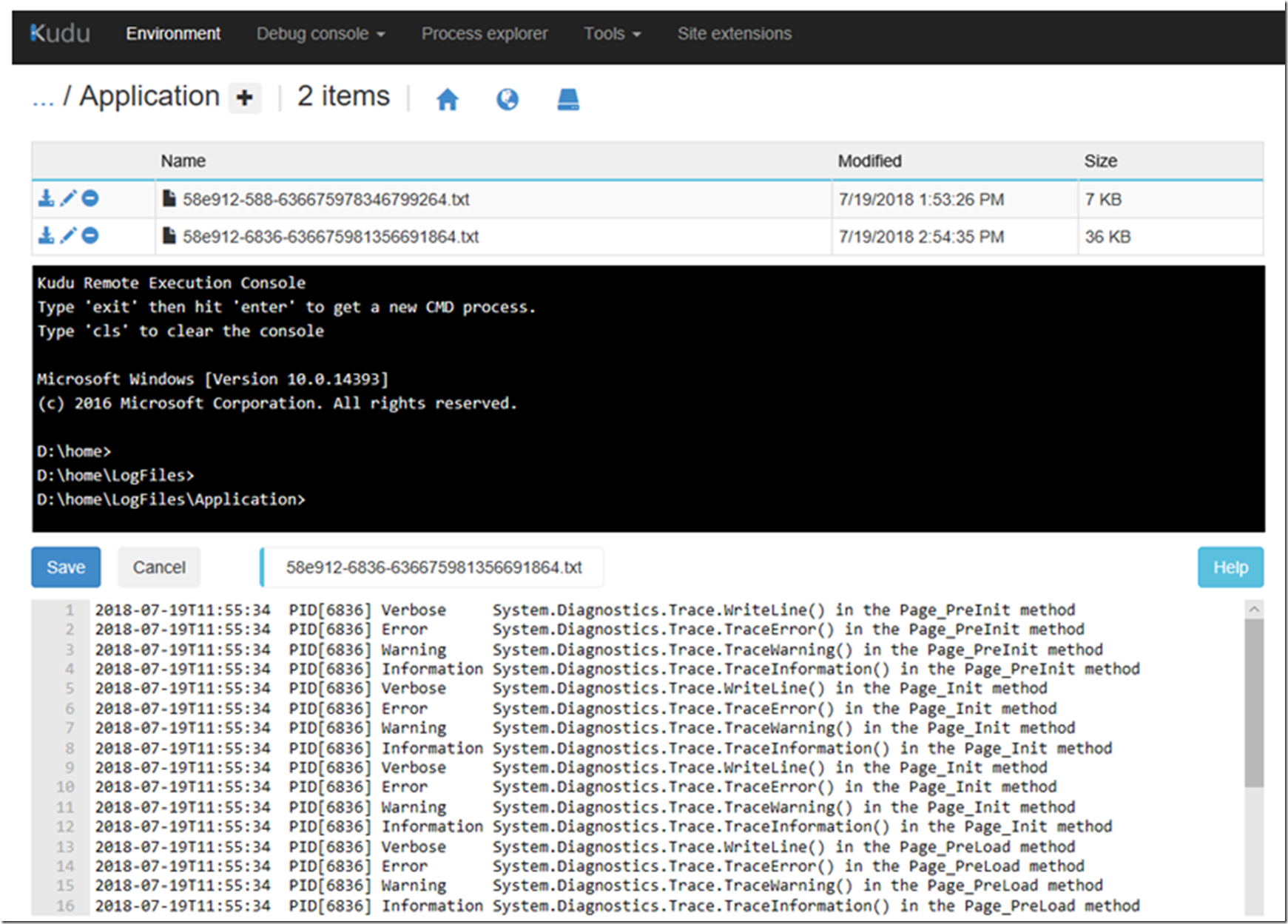Edit file 58e912-6836-636675981356691864.txt with pencil icon

pyautogui.click(x=68, y=235)
